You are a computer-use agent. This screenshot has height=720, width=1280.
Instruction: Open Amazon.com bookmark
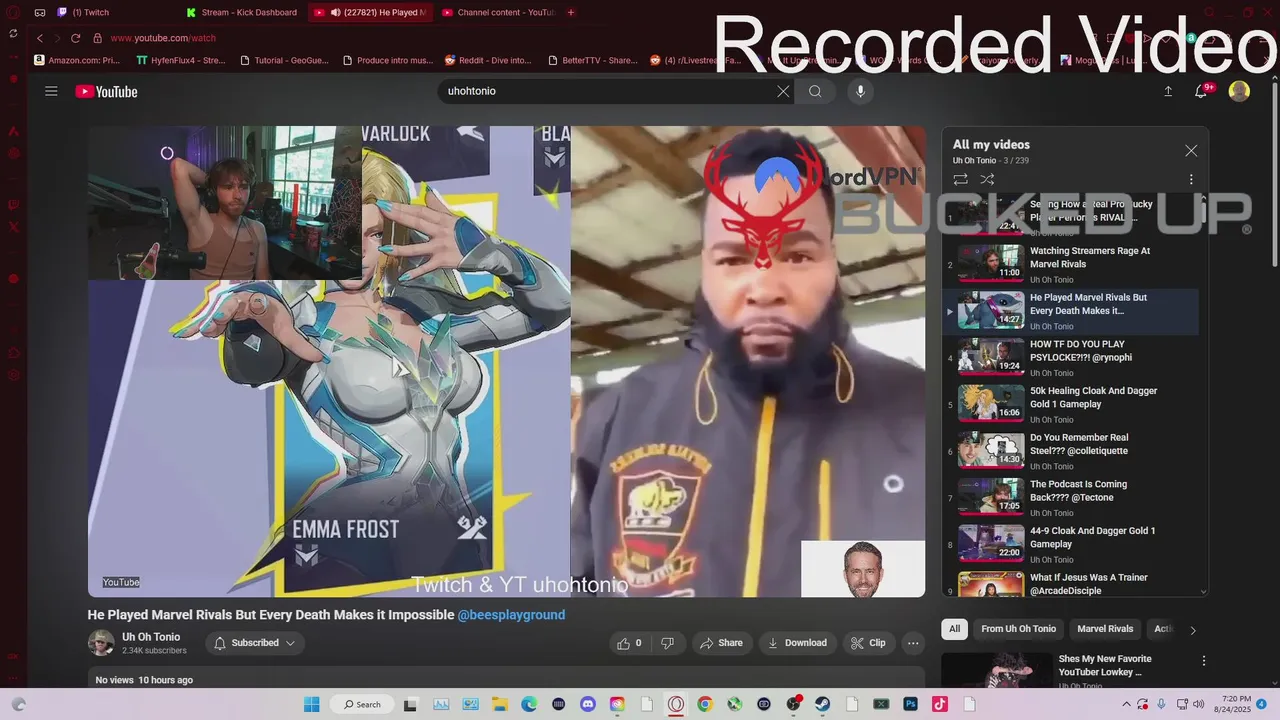click(x=77, y=60)
